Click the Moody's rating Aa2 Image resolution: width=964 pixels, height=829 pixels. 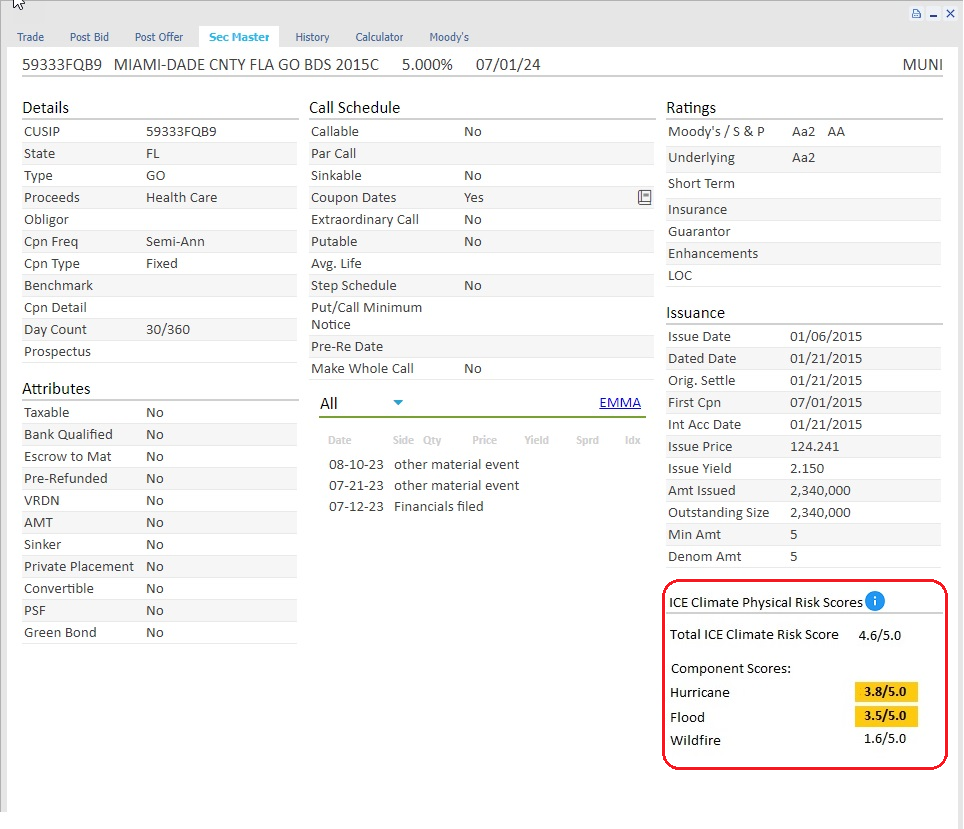pos(804,132)
